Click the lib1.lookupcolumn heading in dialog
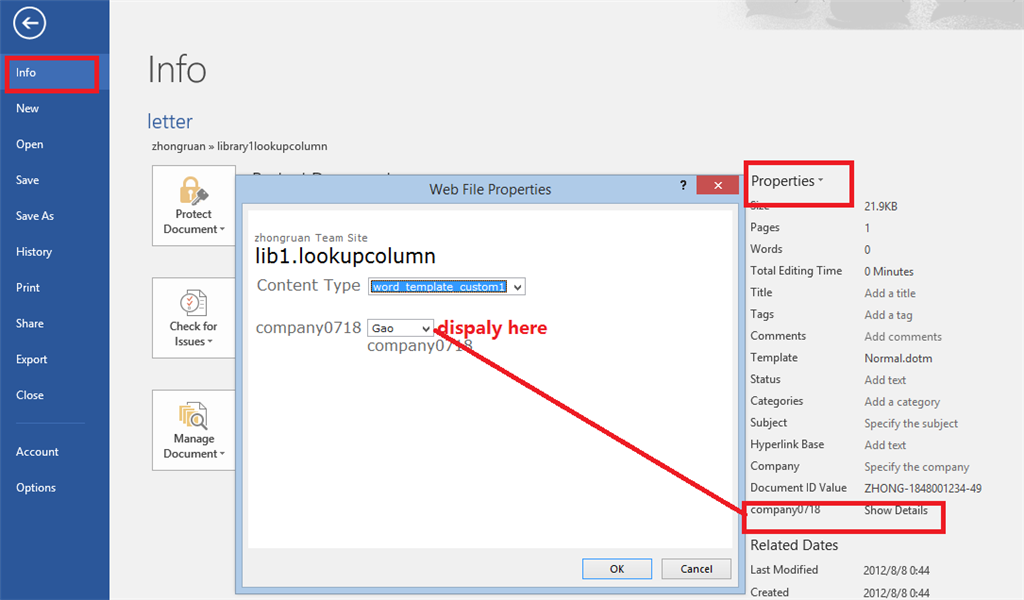 (345, 256)
